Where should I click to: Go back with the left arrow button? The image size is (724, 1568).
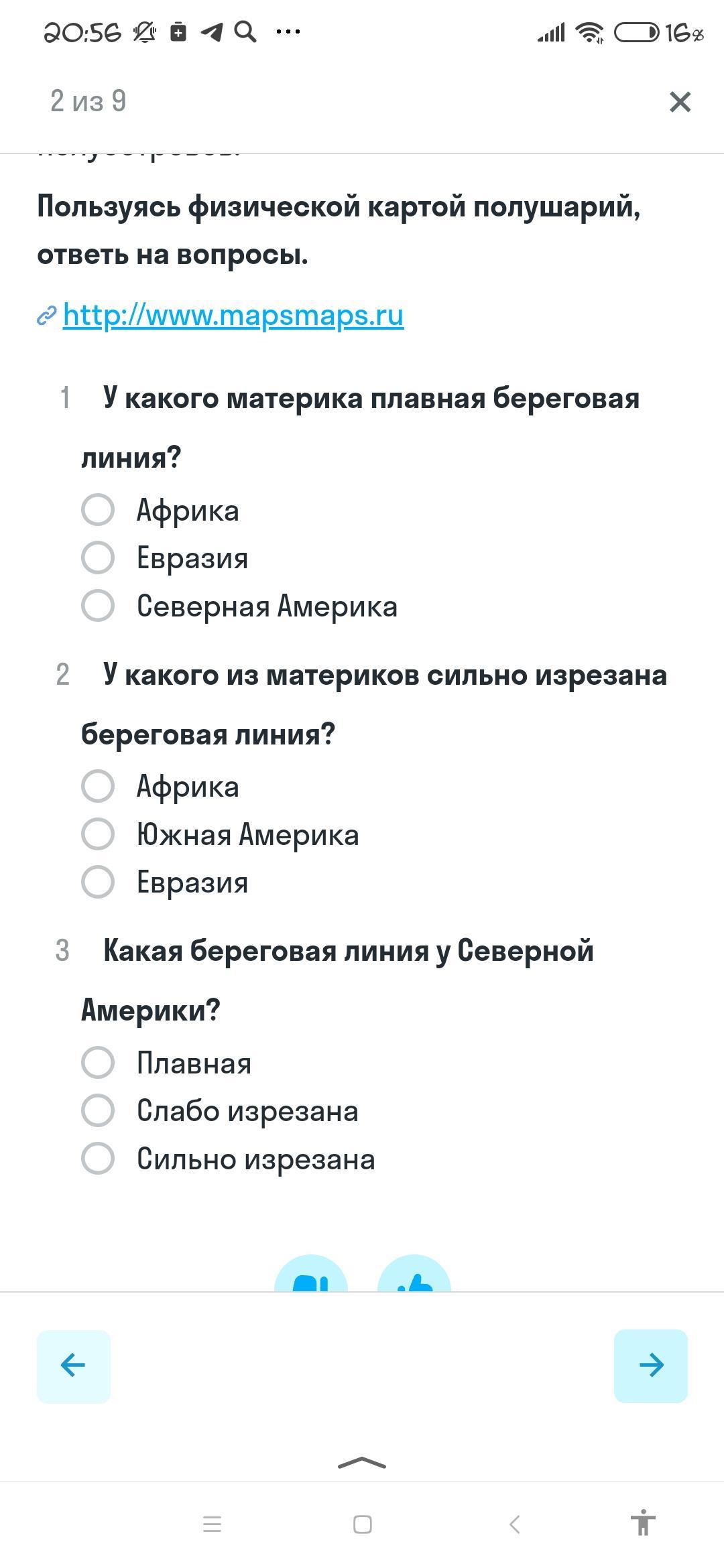tap(73, 1366)
